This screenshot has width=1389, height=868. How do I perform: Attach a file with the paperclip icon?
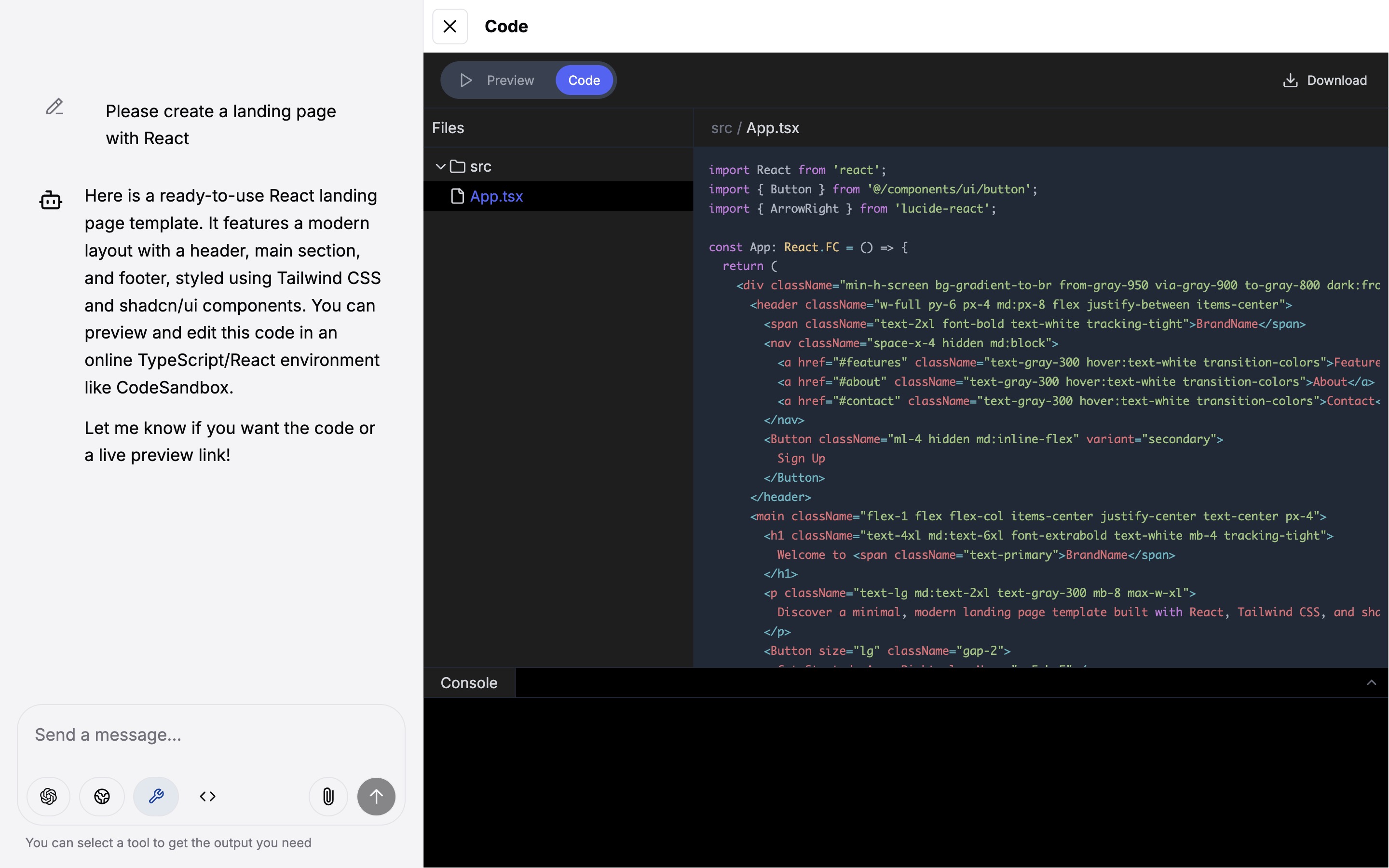(328, 796)
